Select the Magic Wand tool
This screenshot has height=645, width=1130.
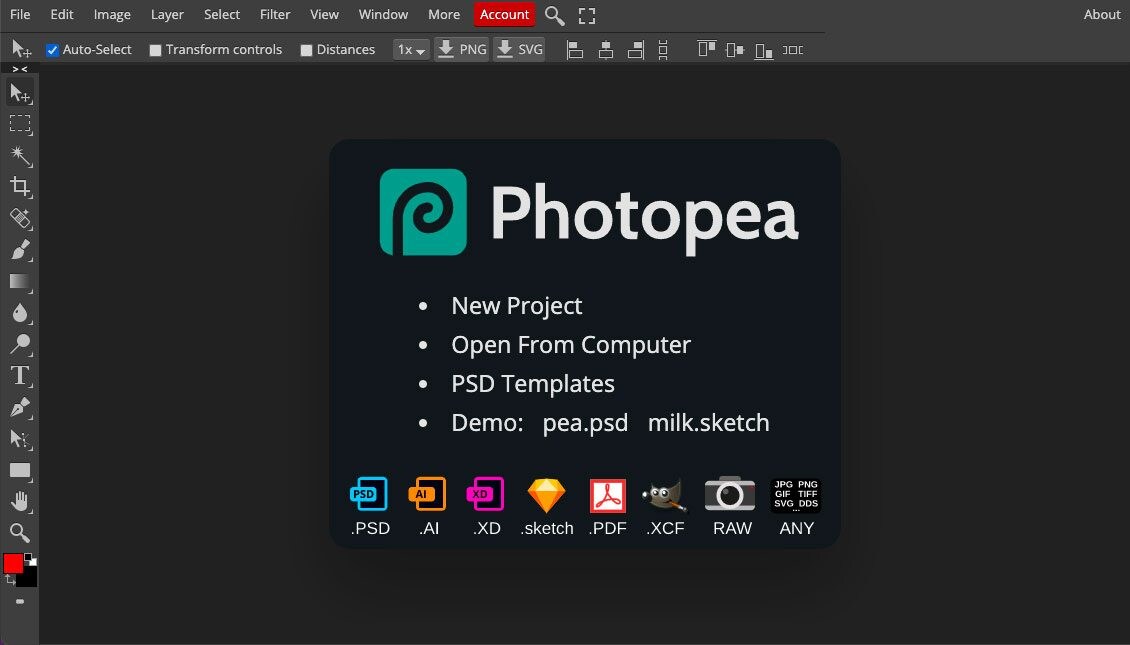(x=19, y=156)
